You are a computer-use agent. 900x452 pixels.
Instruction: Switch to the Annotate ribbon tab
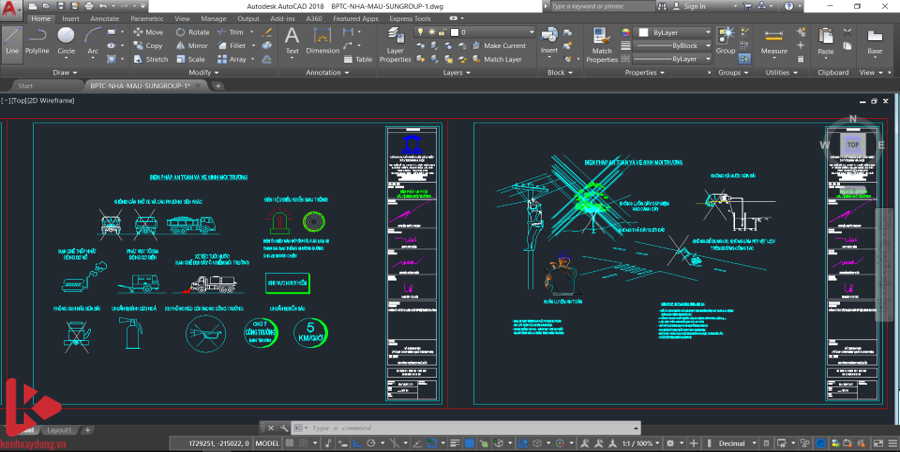(x=104, y=18)
